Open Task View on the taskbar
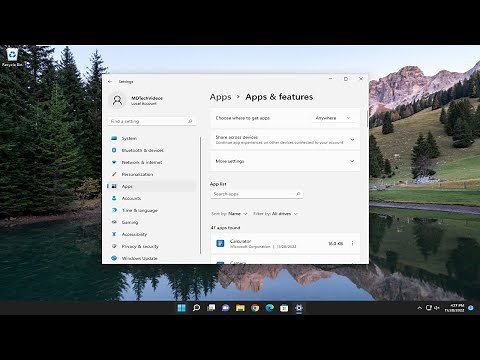This screenshot has height=360, width=480. click(x=211, y=308)
